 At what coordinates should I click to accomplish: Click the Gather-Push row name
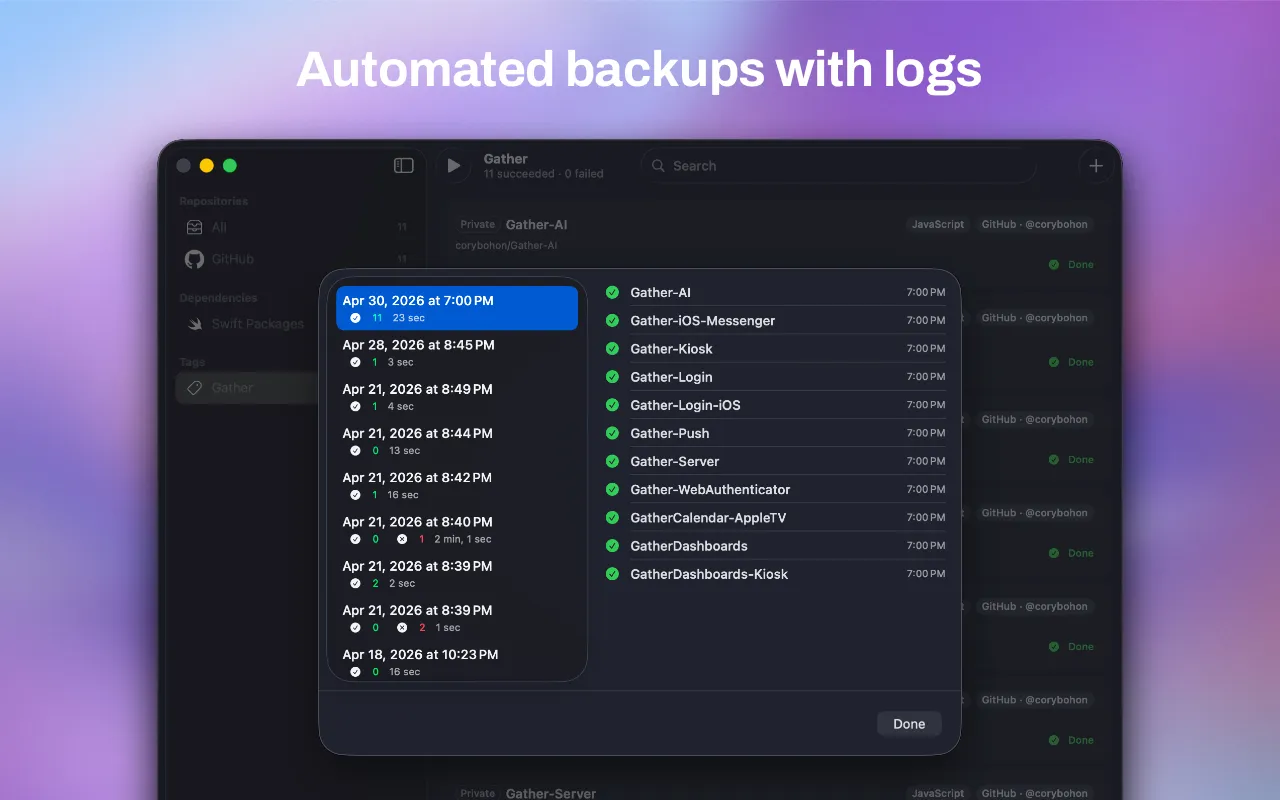tap(670, 433)
